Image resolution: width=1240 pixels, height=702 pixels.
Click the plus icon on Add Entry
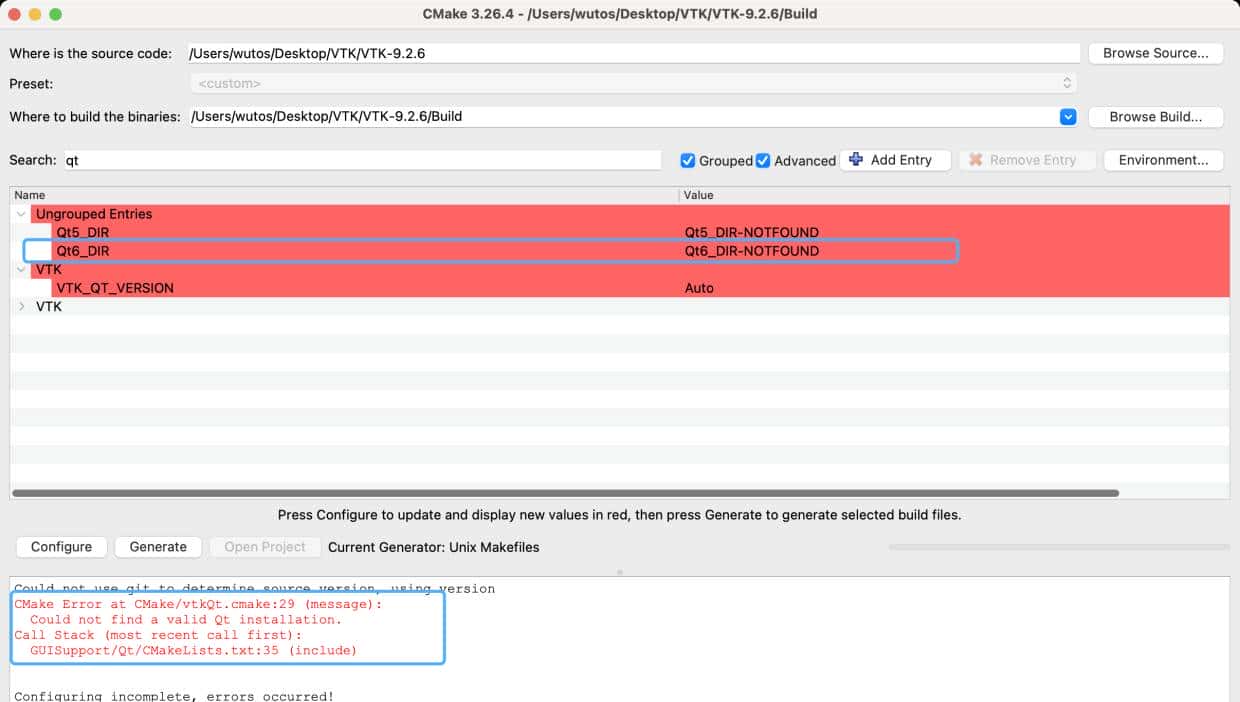coord(856,160)
